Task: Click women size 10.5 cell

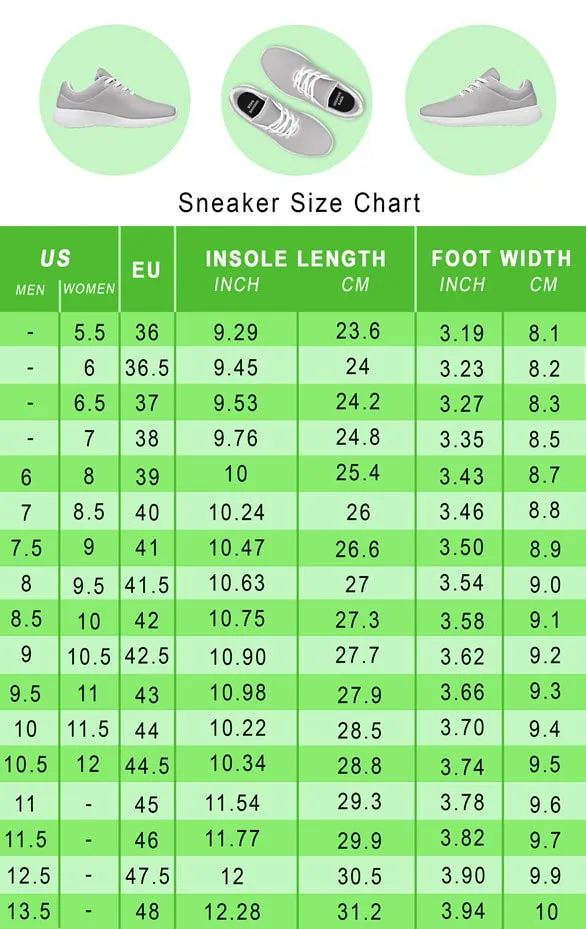Action: (89, 656)
